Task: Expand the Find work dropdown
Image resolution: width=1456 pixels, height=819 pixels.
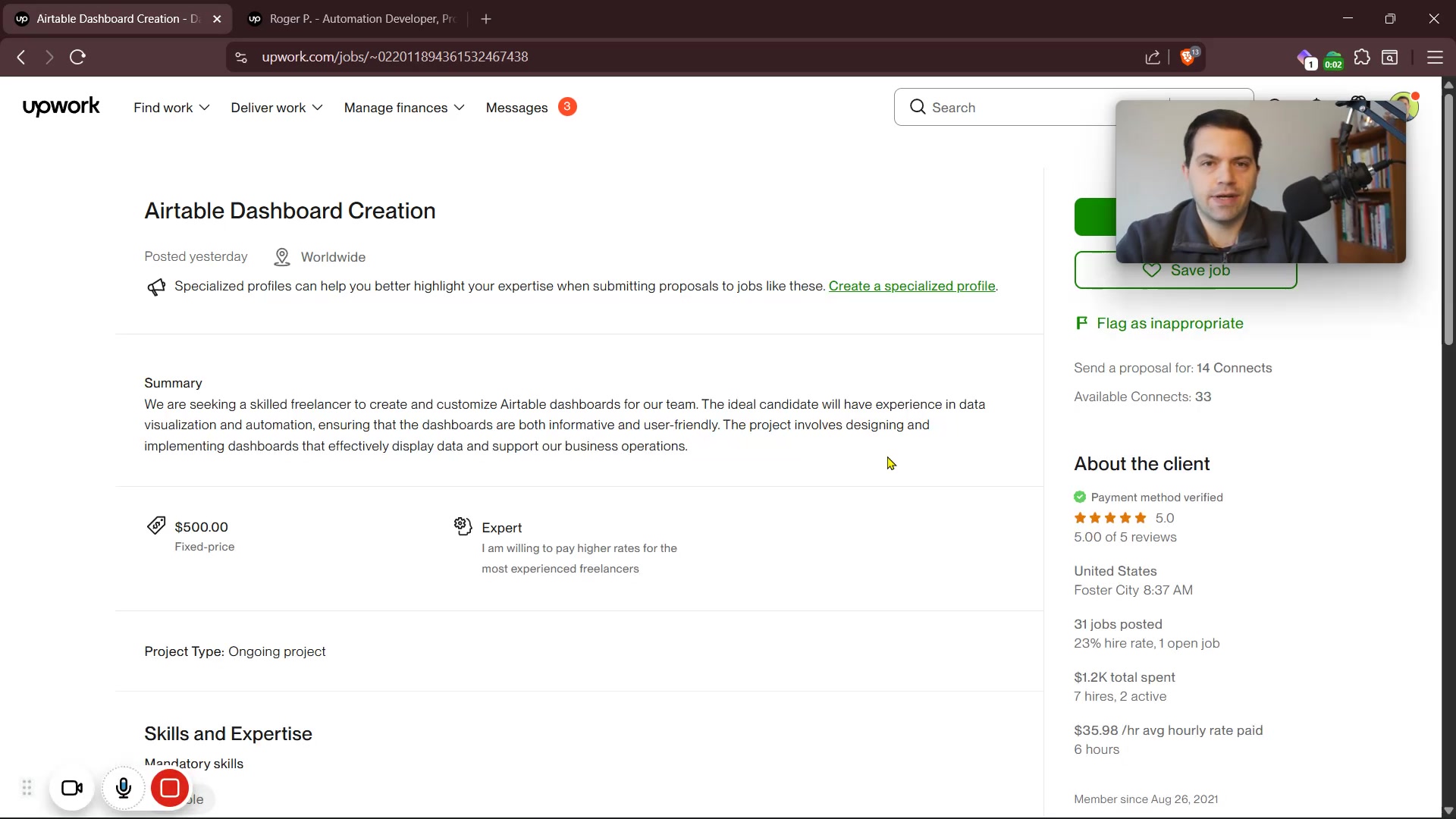Action: tap(171, 108)
